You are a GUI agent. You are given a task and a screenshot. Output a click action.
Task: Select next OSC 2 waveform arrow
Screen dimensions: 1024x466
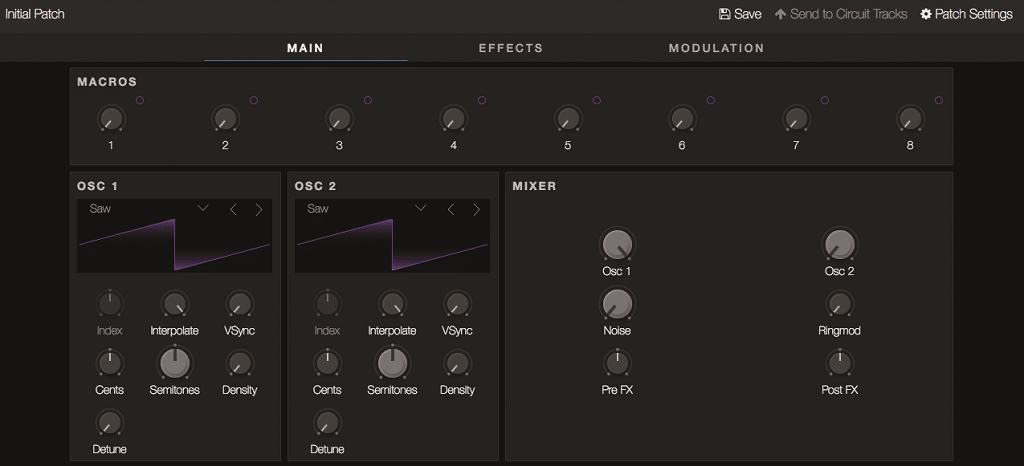point(477,210)
